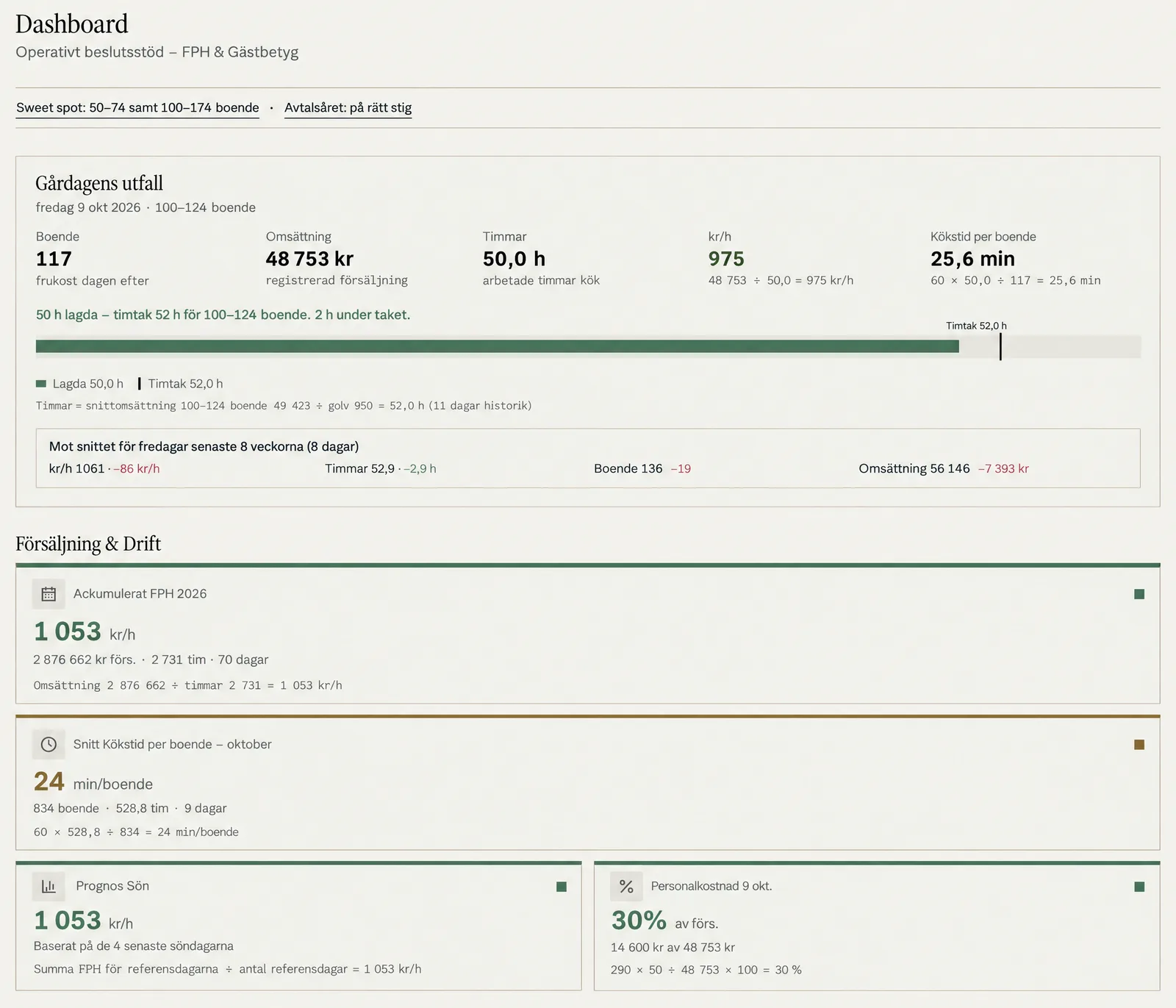Click the clock icon beside Snitt Kökstid per boende
The image size is (1176, 1008).
tap(49, 745)
